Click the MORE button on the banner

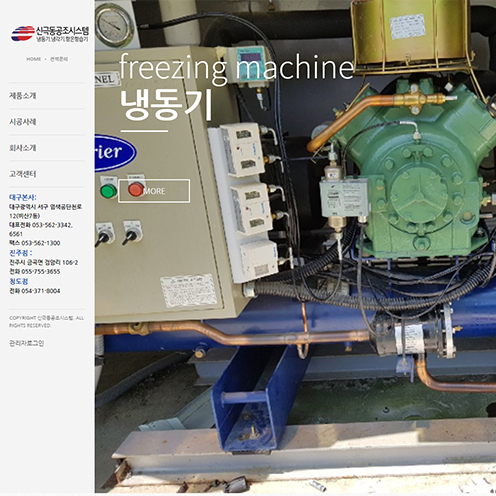point(154,191)
